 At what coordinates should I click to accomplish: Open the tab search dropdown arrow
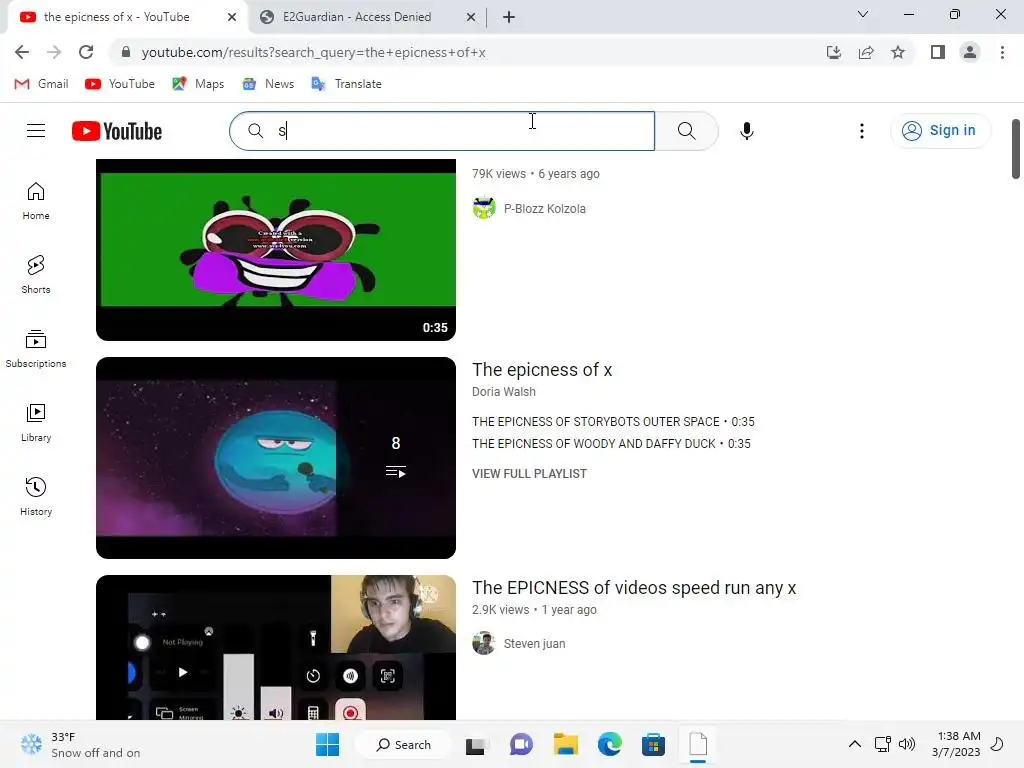pos(863,14)
